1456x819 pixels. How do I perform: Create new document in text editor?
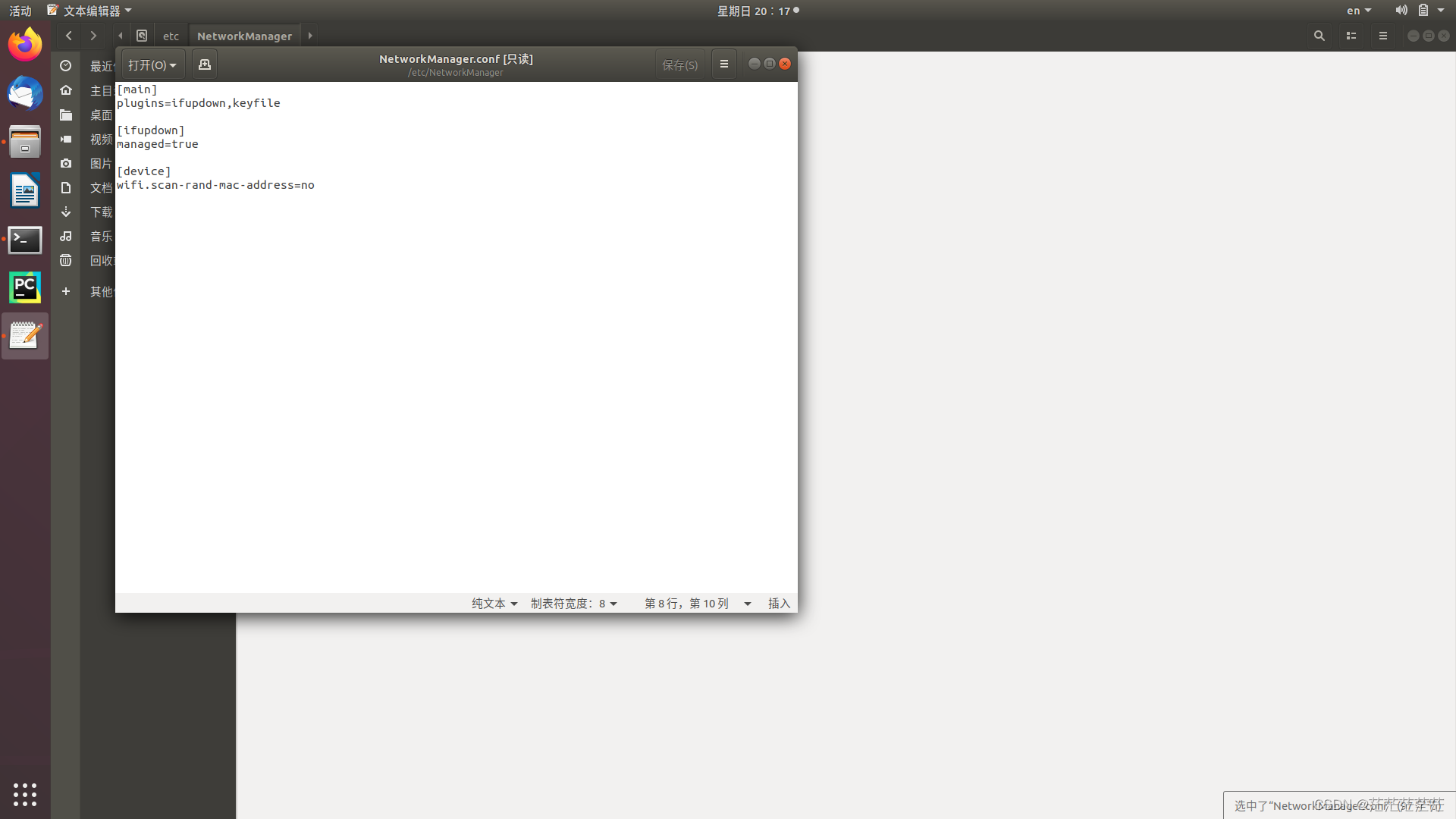coord(205,64)
